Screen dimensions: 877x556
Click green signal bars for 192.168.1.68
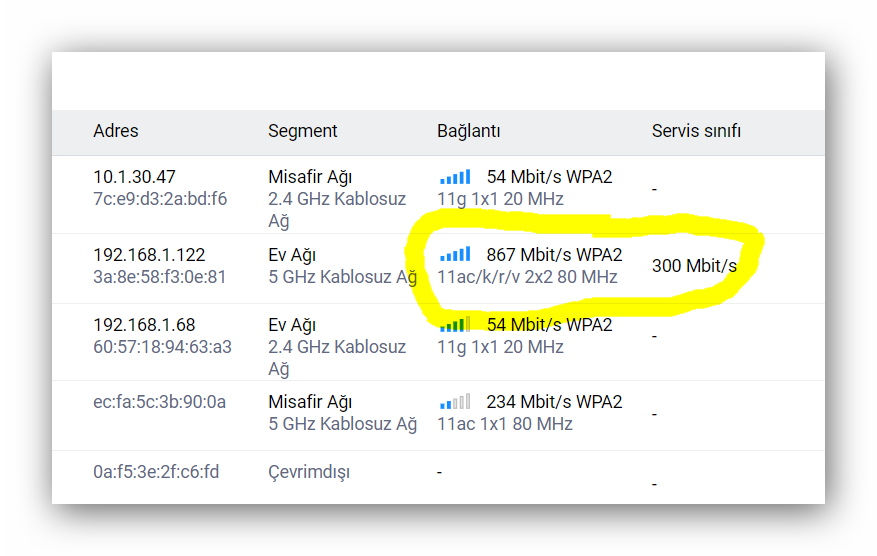coord(455,324)
